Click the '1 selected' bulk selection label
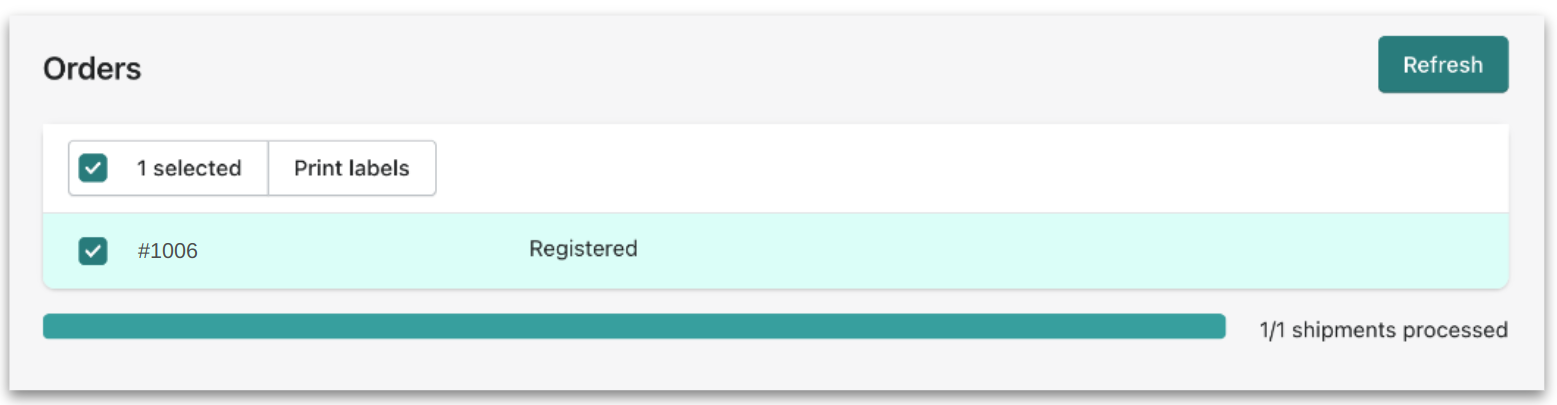 [189, 168]
